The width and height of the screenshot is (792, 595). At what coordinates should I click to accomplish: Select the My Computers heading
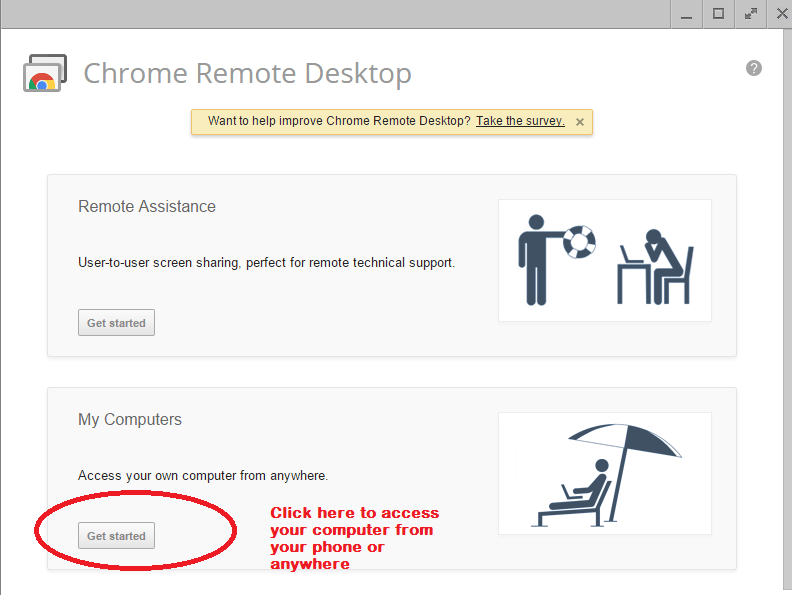click(130, 419)
